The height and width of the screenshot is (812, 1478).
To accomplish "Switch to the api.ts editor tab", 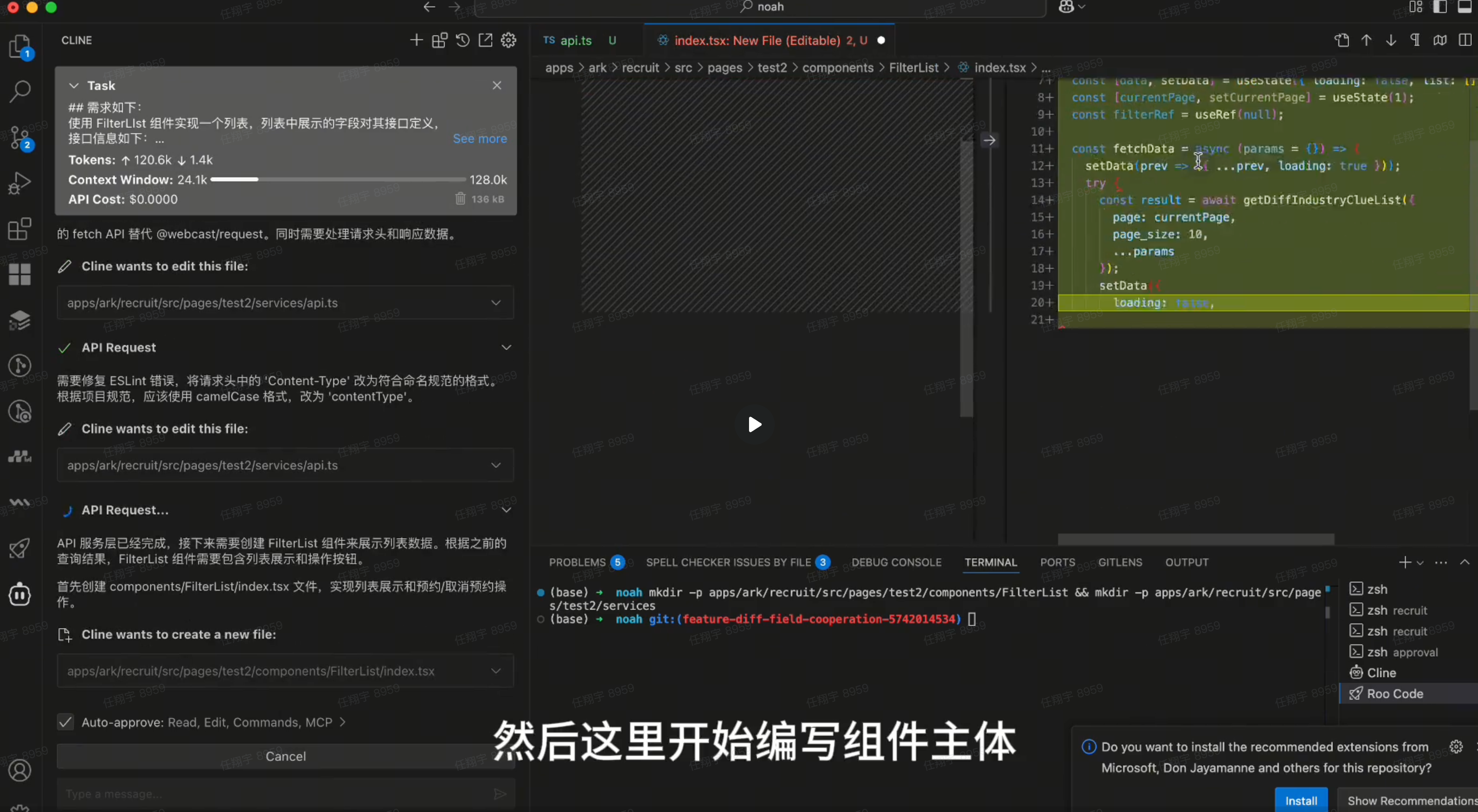I will click(x=576, y=40).
